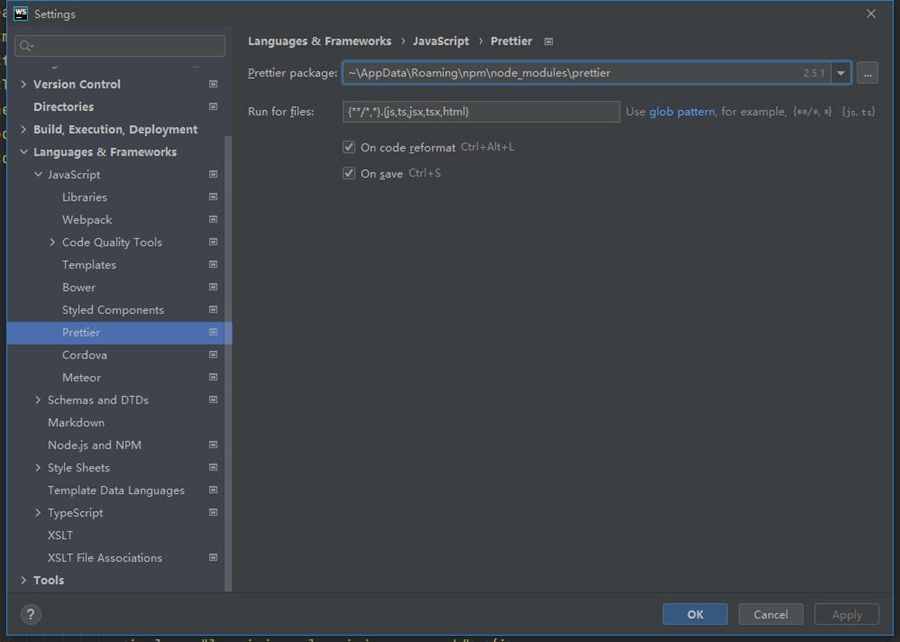Collapse the Languages & Frameworks section
This screenshot has width=900, height=642.
(x=24, y=152)
